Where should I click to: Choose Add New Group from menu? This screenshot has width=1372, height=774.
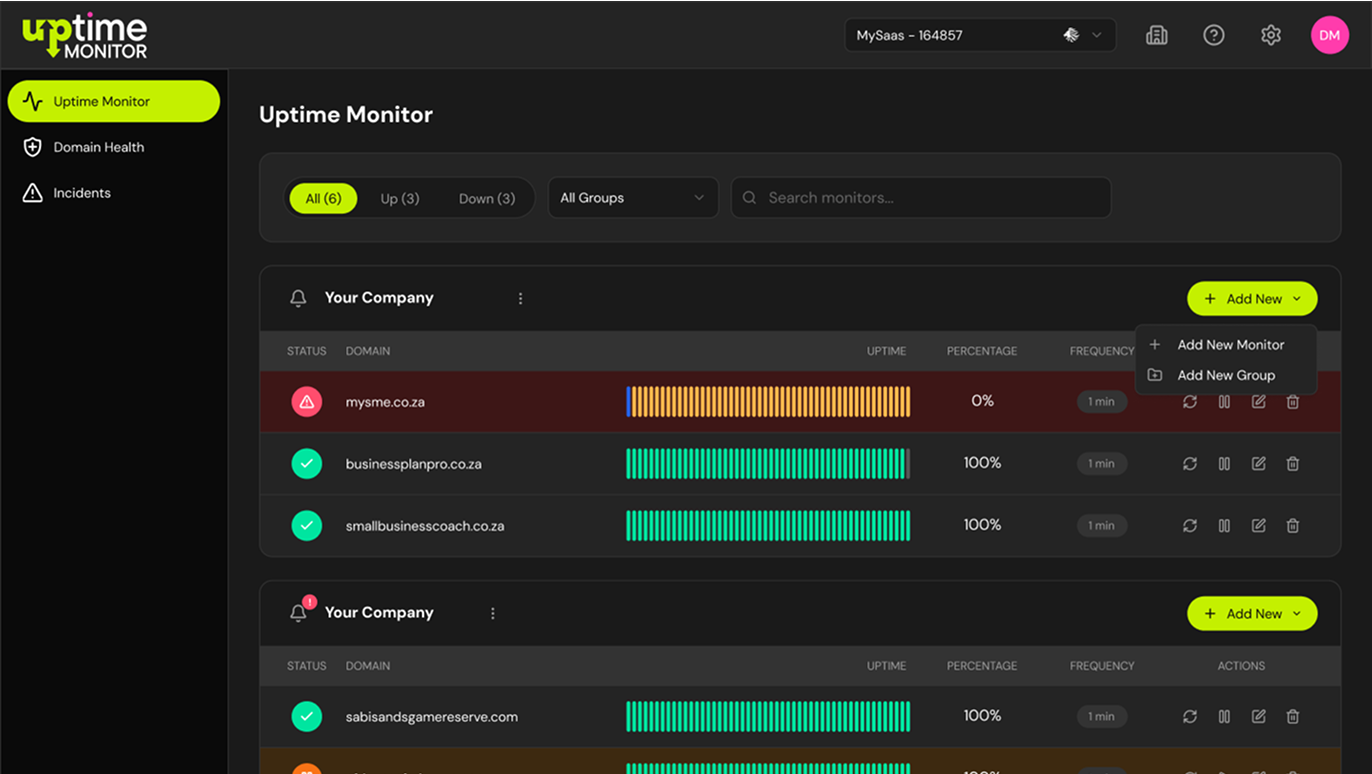[1226, 375]
